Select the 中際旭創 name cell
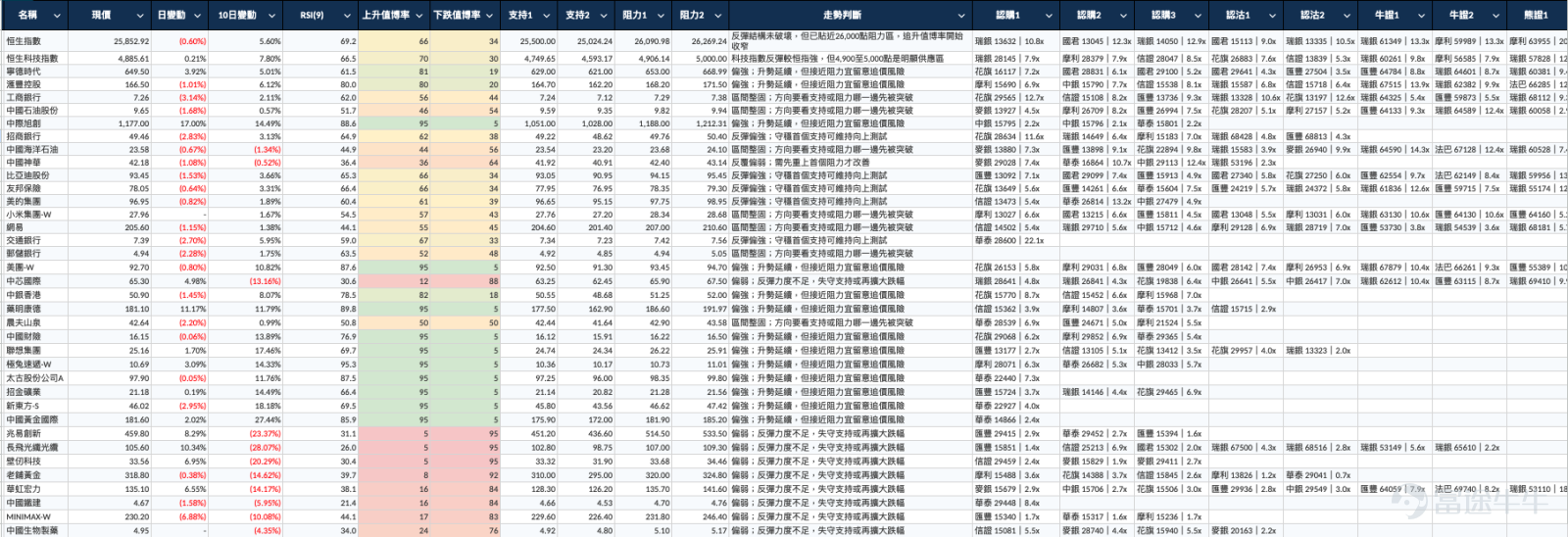The image size is (1568, 537). tap(35, 123)
